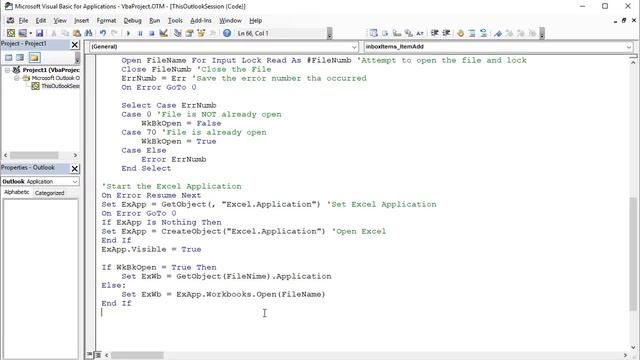
Task: Toggle Bookmark with the blue flag icon
Action: 498,33
